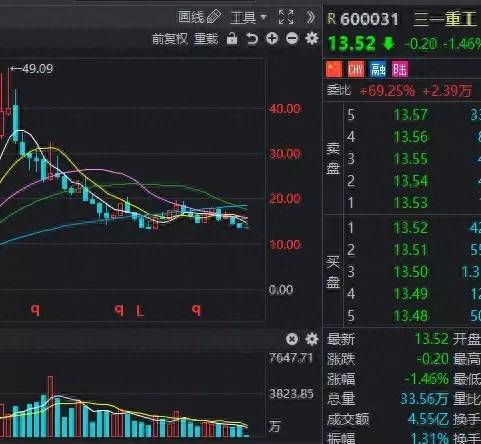Click the stock name 三一重工
481x444 pixels.
tap(445, 19)
